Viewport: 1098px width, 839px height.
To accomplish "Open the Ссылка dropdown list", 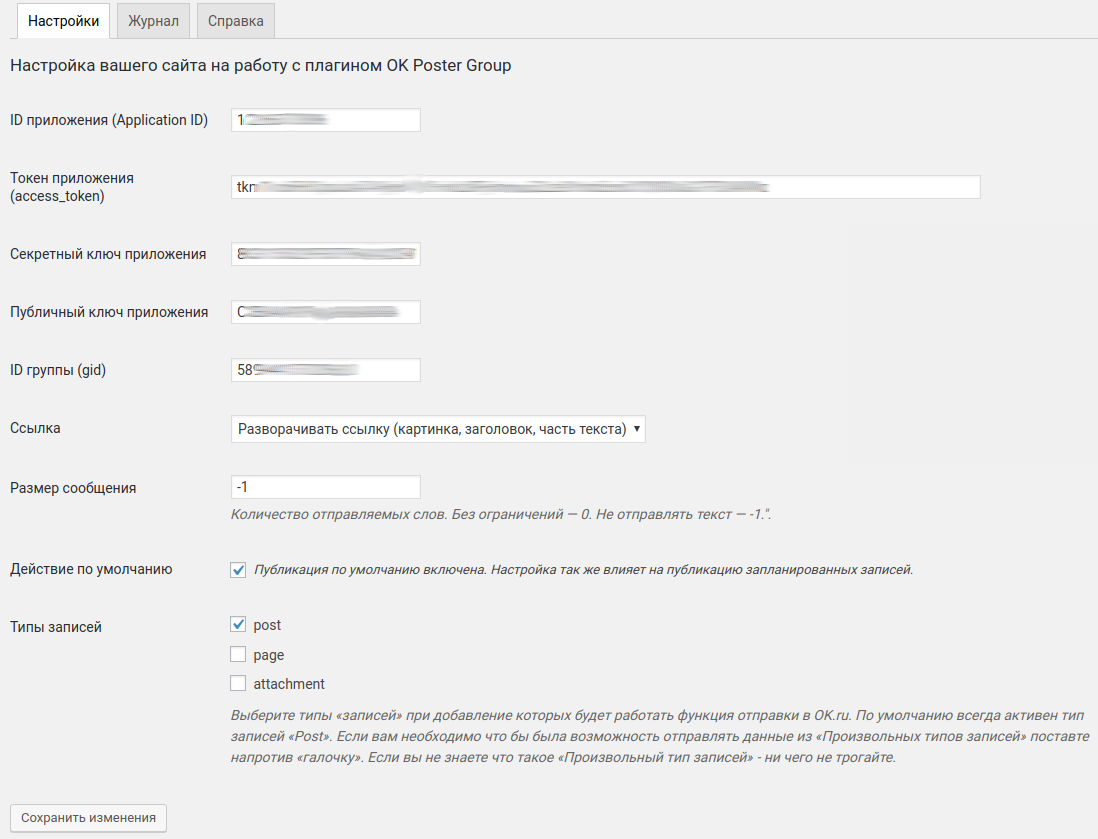I will point(438,429).
